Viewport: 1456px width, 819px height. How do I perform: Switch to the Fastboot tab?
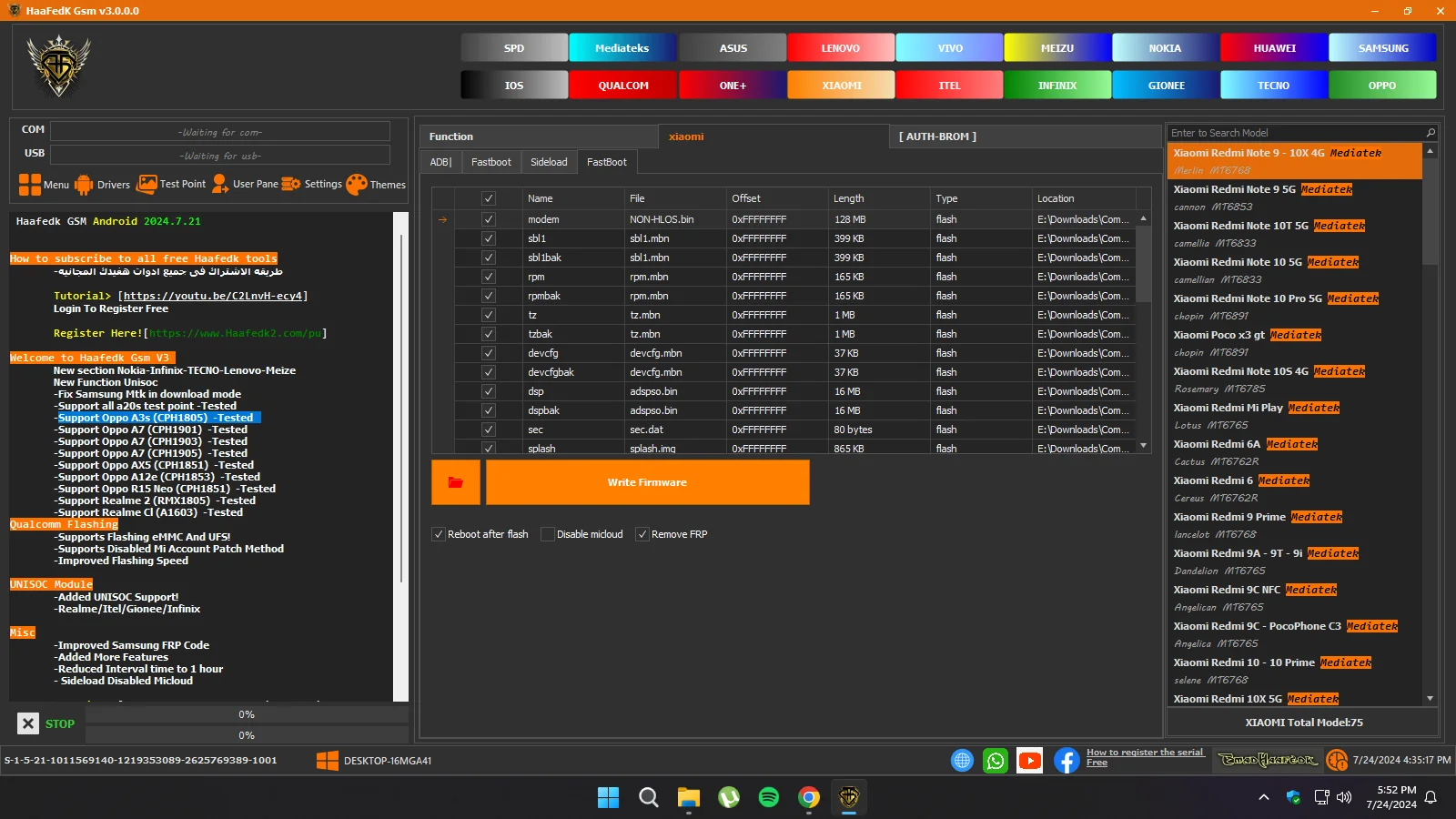[491, 162]
